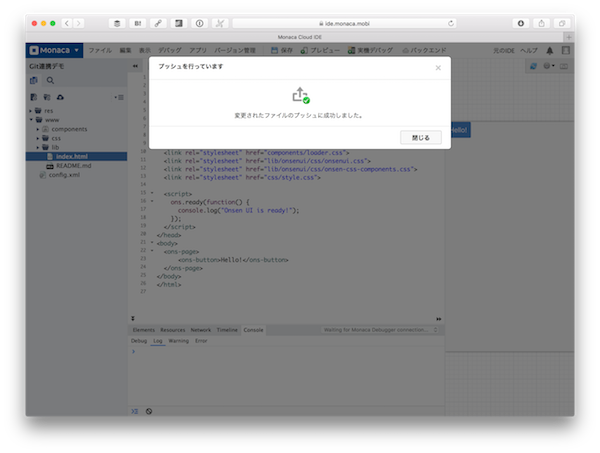
Task: Click the Safari reload icon
Action: coord(451,23)
